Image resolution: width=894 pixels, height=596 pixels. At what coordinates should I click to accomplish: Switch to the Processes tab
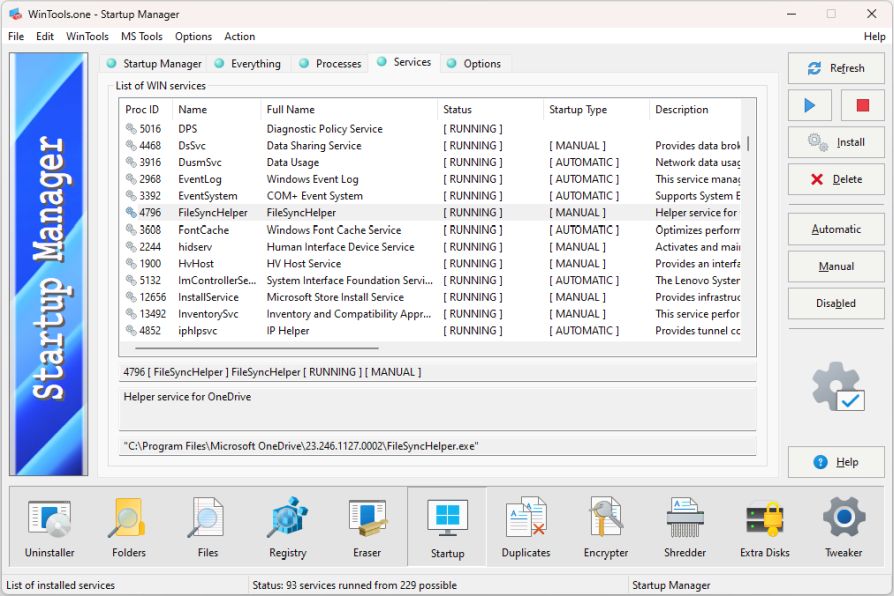coord(330,64)
